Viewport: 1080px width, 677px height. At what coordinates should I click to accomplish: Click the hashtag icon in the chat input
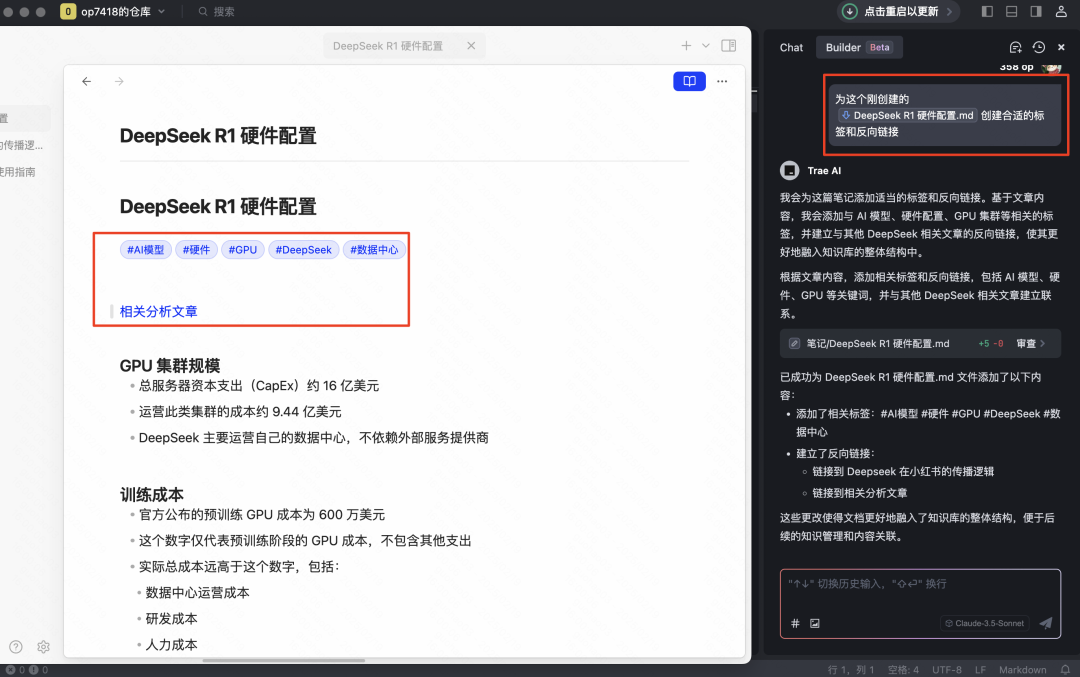point(794,622)
